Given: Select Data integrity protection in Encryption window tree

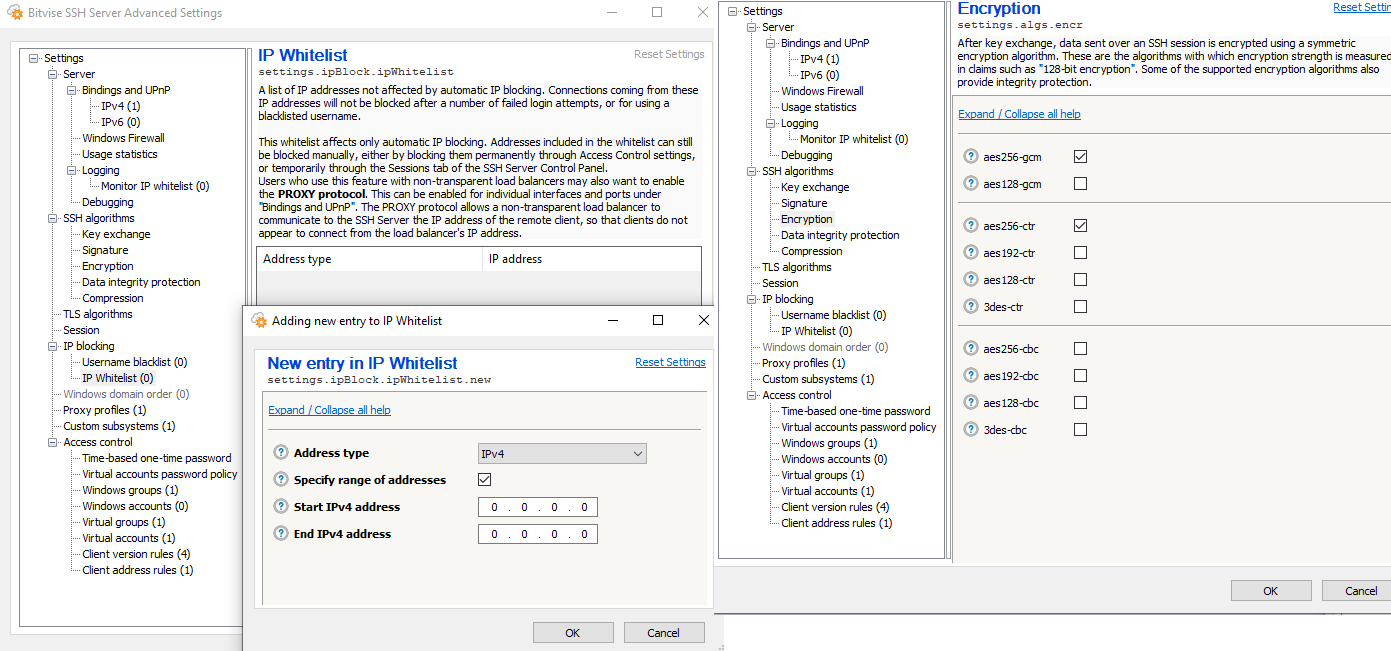Looking at the screenshot, I should click(840, 235).
